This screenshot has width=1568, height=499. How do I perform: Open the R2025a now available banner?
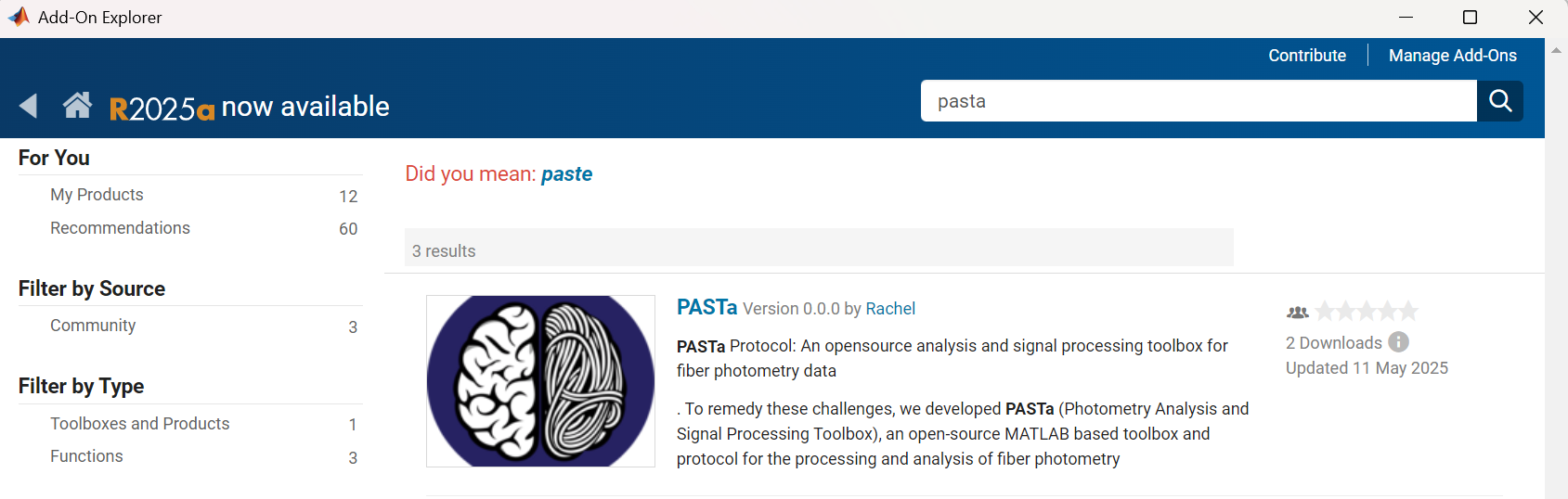click(x=249, y=107)
